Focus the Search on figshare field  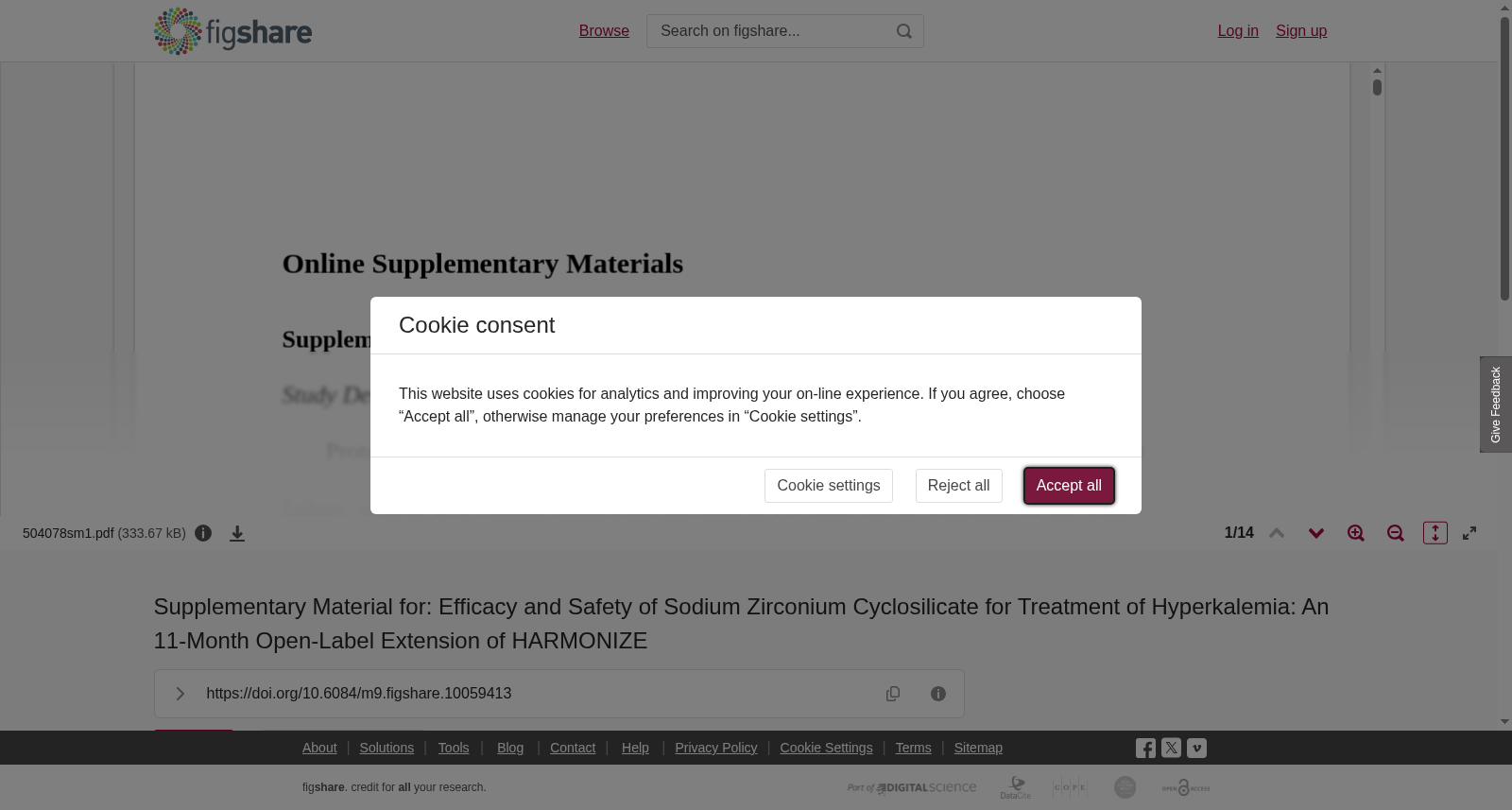click(770, 31)
